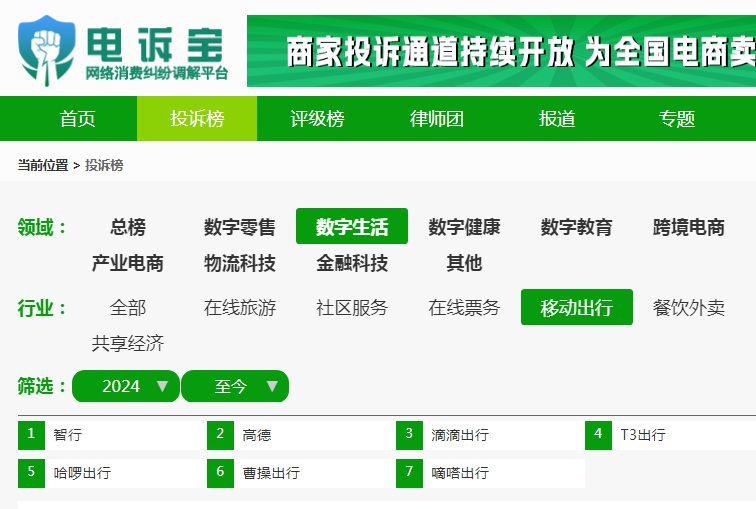756x509 pixels.
Task: Choose the 数字零售 domain
Action: 240,227
